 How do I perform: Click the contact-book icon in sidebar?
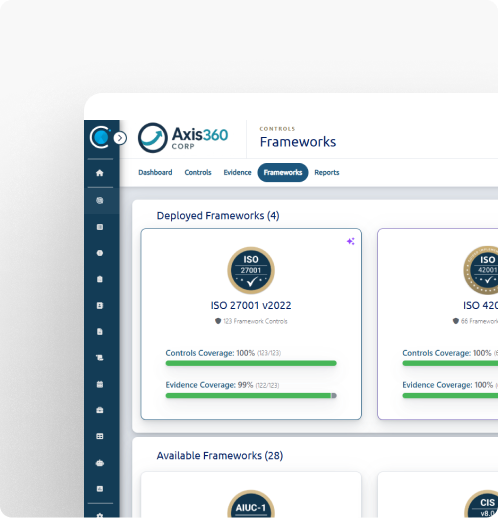tap(100, 305)
